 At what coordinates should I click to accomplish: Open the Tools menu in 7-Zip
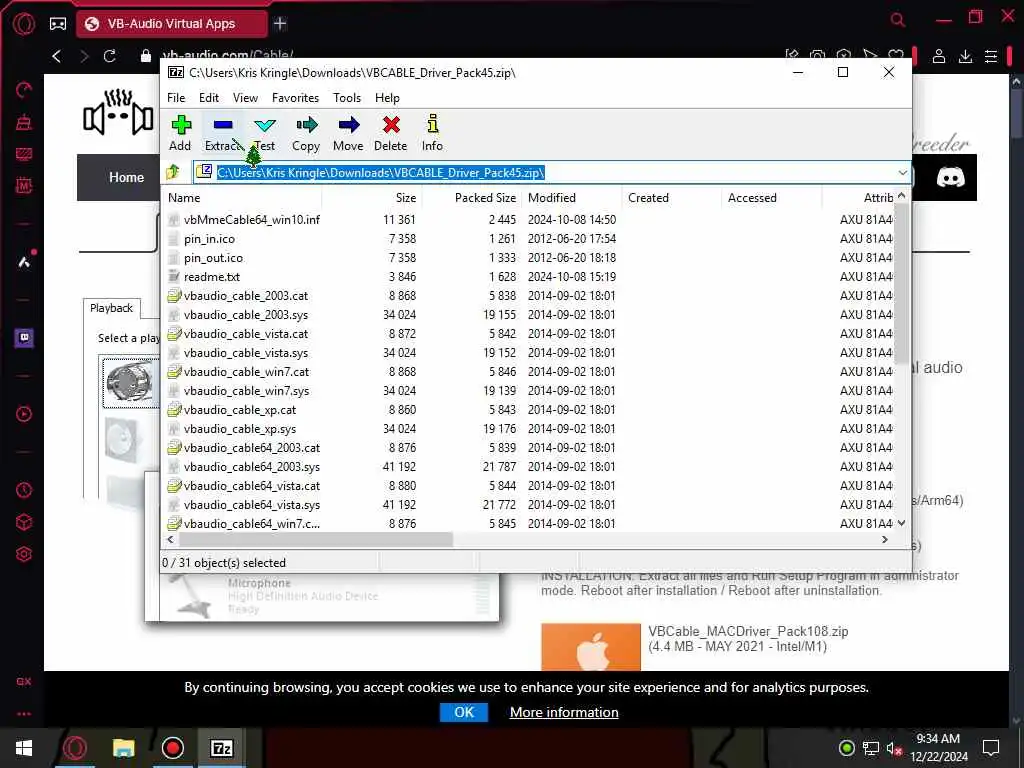[347, 98]
